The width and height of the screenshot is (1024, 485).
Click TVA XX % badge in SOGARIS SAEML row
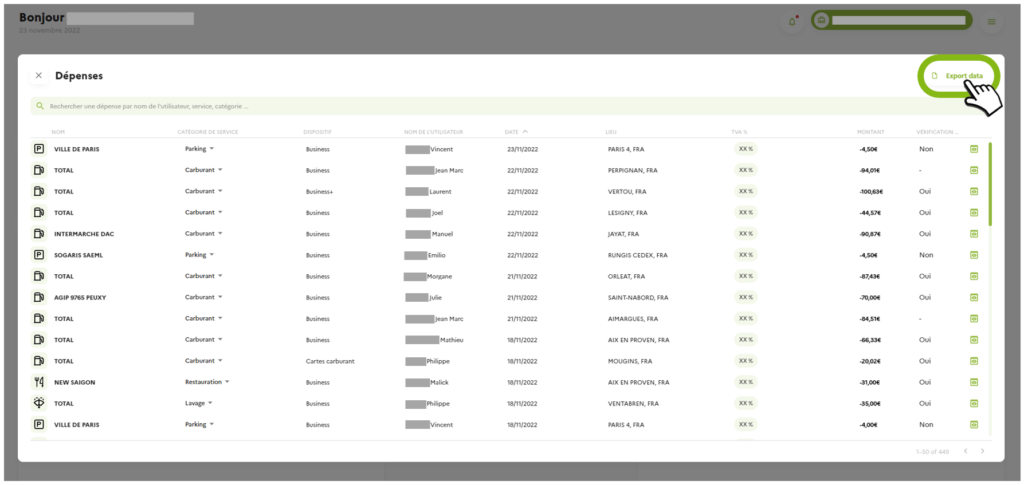[746, 255]
